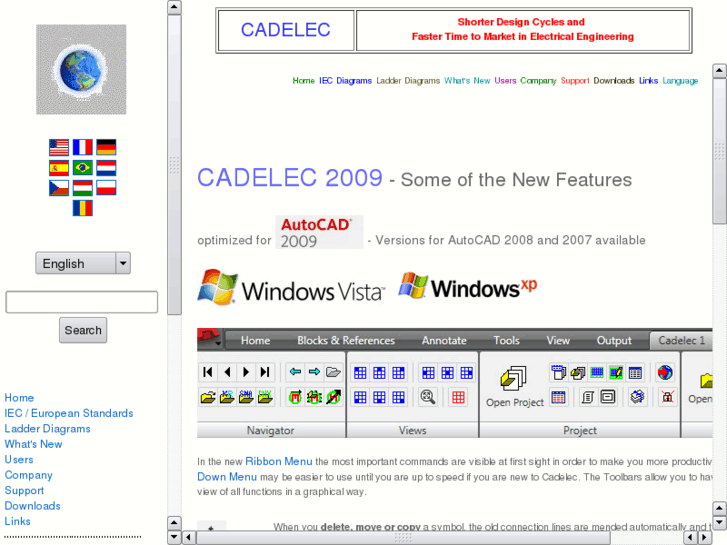This screenshot has height=545, width=727.
Task: Select the German flag
Action: [x=106, y=147]
